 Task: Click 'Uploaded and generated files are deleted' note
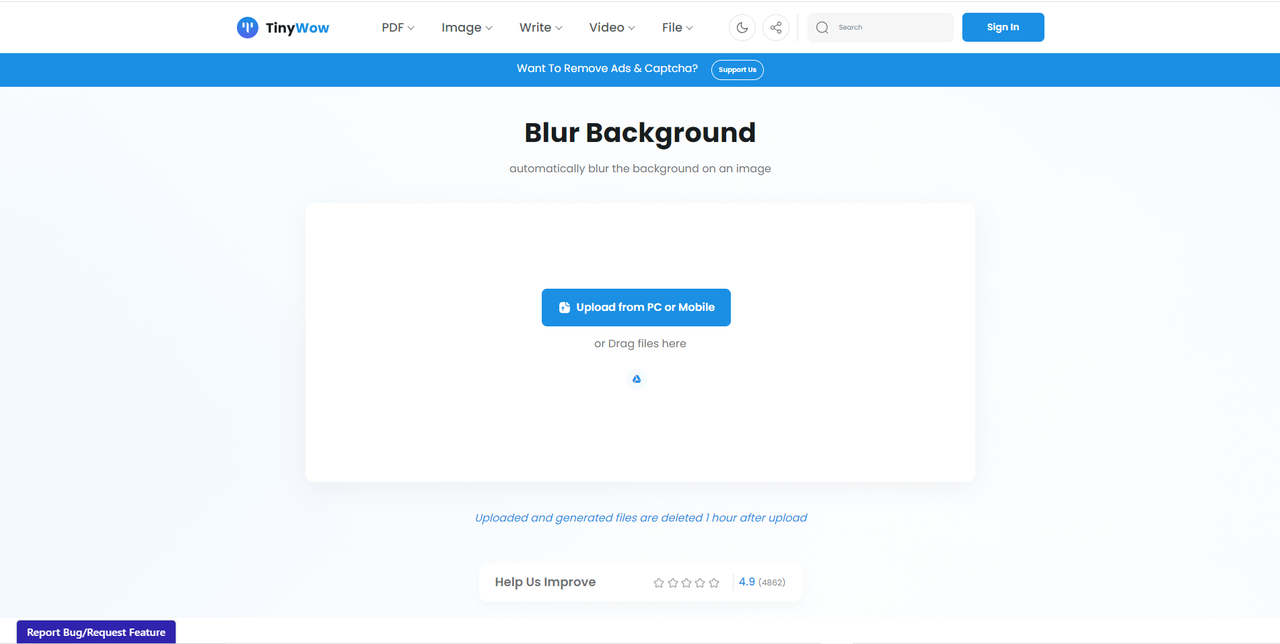[x=640, y=518]
